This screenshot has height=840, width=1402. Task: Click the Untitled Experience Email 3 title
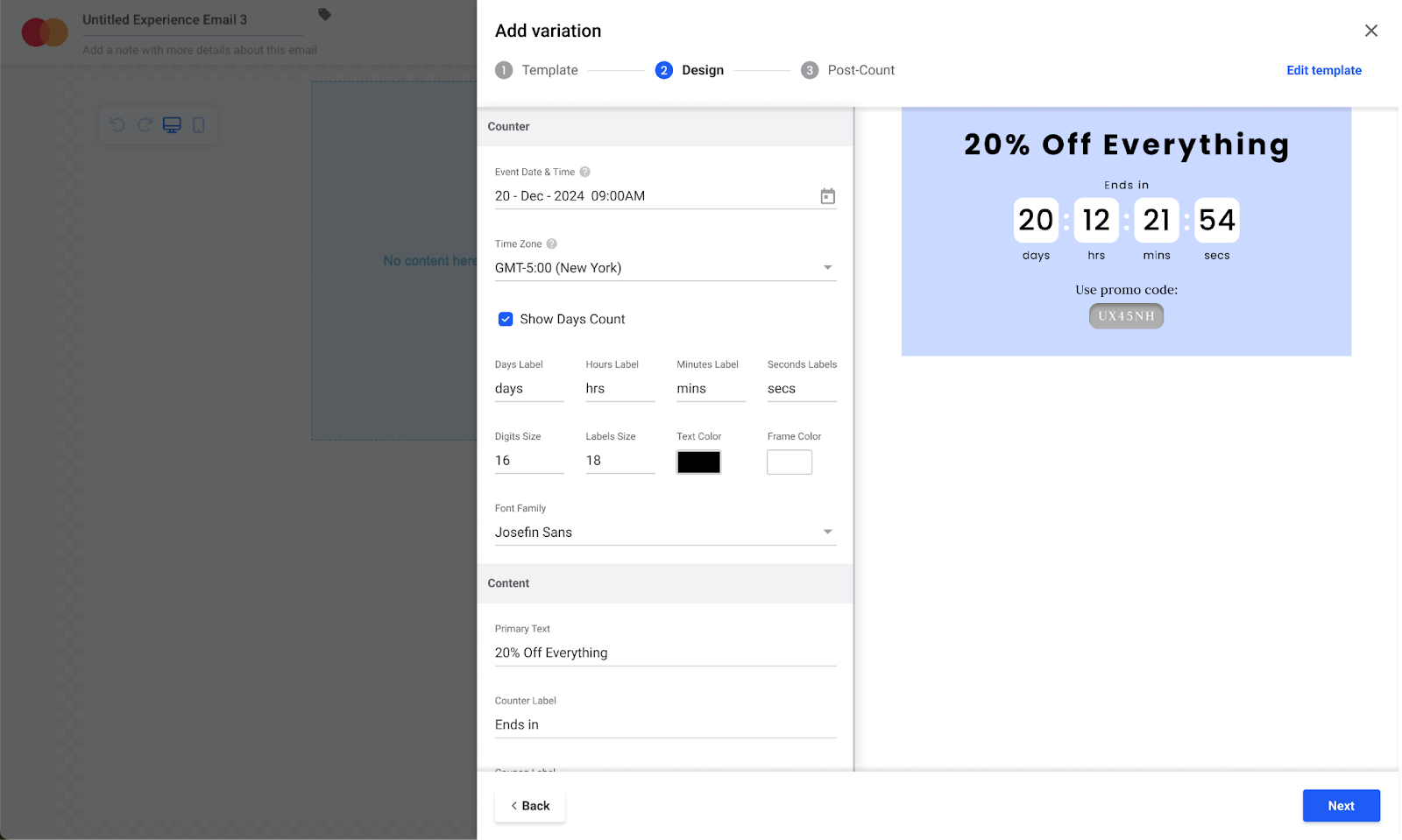[x=165, y=19]
